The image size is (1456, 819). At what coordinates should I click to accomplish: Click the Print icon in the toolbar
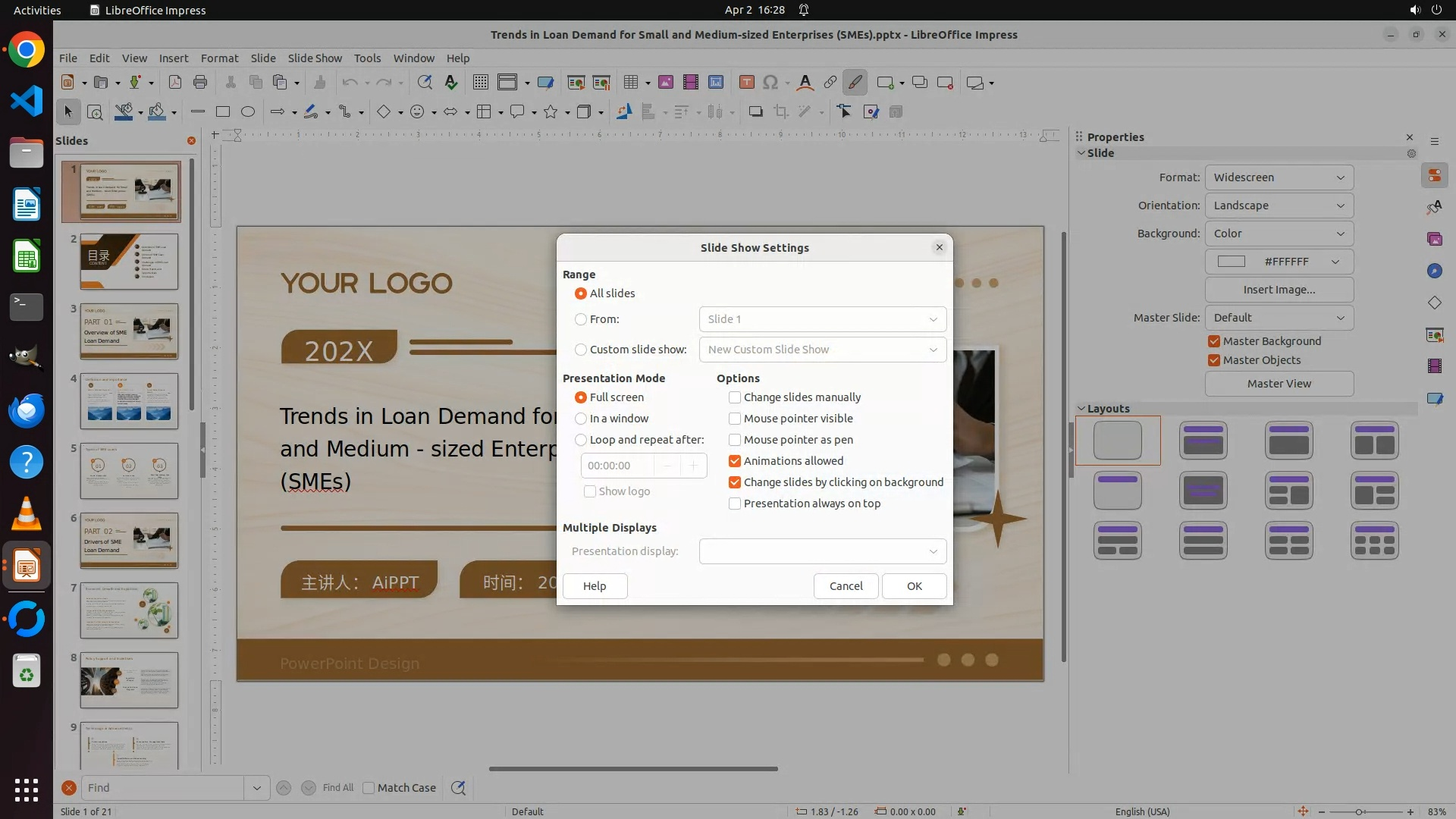click(x=200, y=83)
